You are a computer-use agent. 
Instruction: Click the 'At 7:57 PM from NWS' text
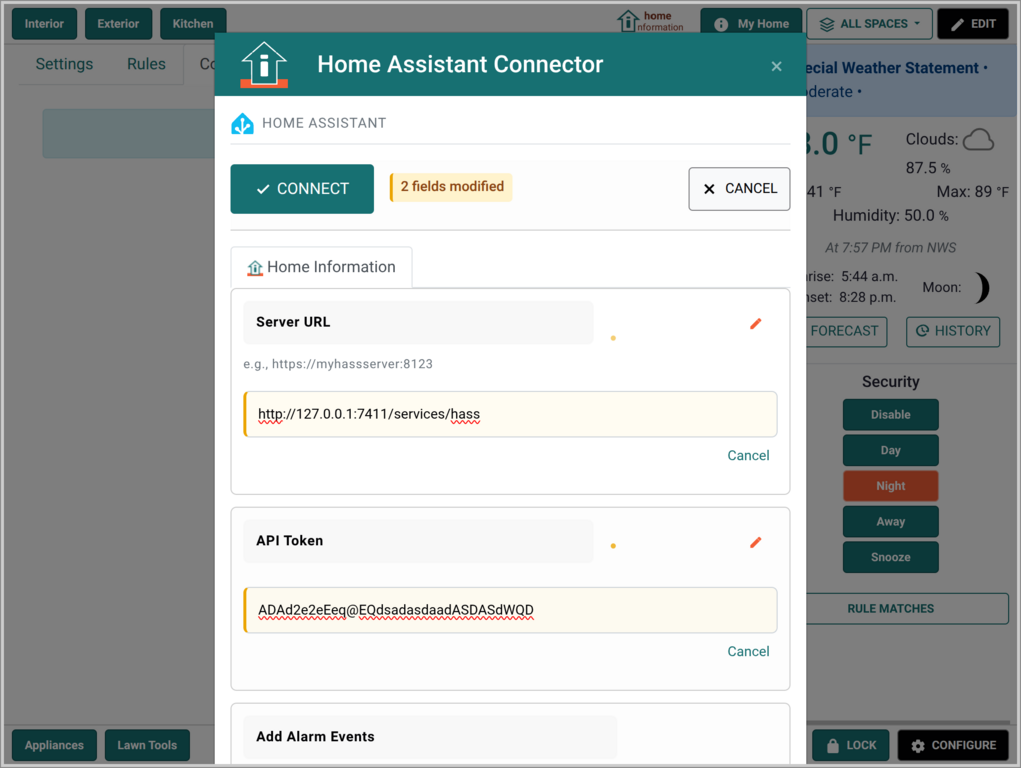pyautogui.click(x=890, y=248)
